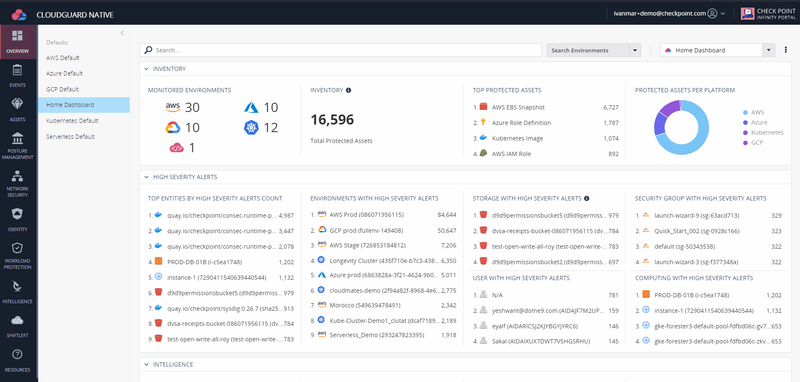Click into the Search input field
800x382 pixels.
(x=340, y=50)
